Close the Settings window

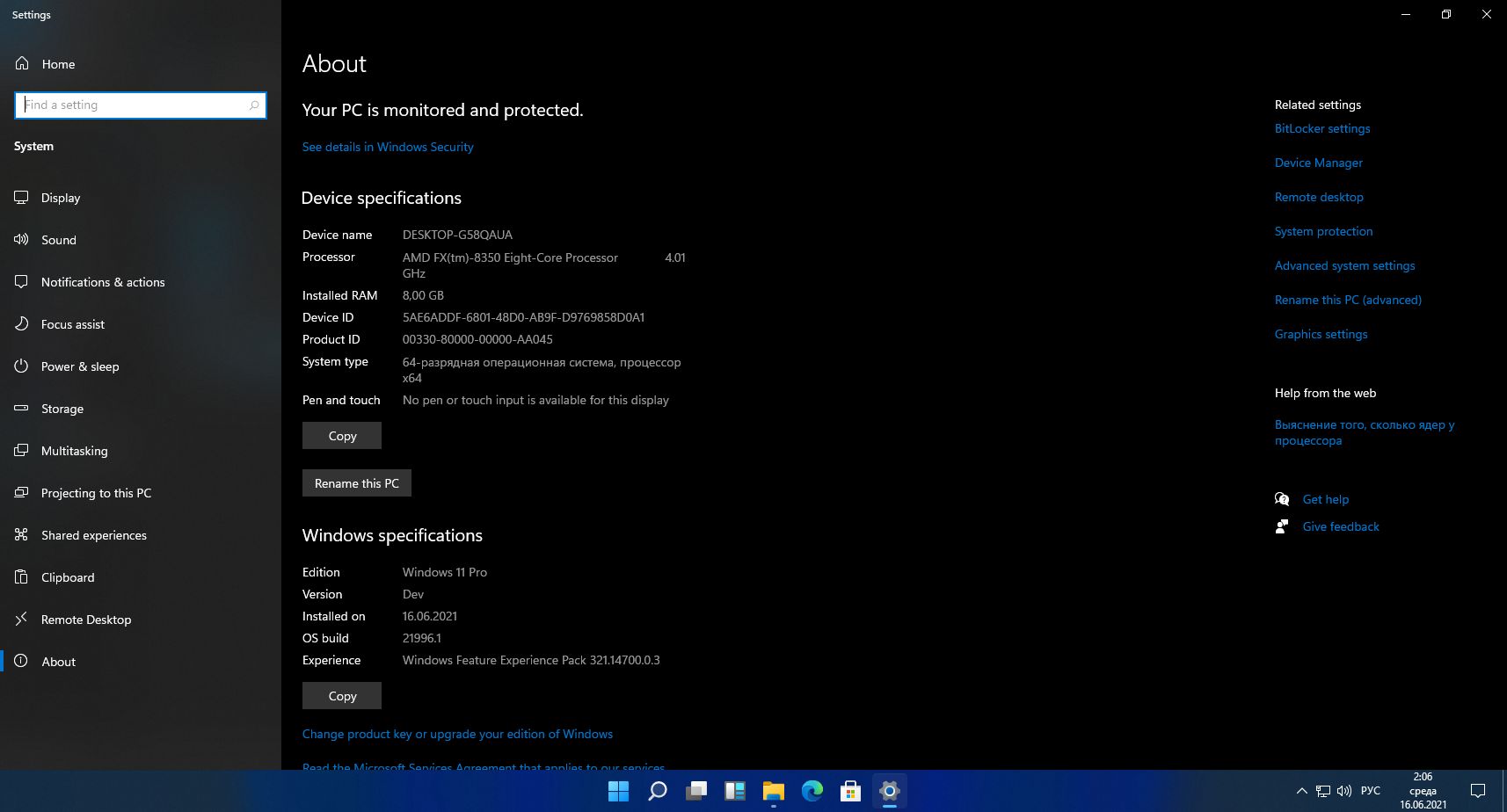point(1487,14)
